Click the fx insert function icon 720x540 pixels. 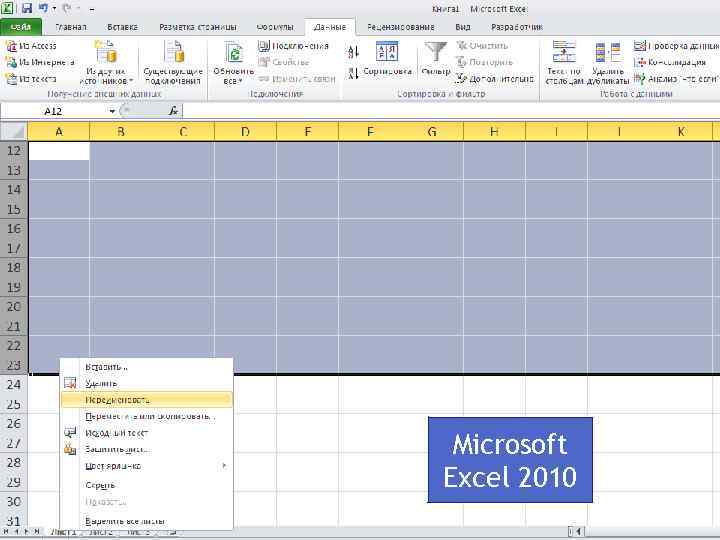[173, 111]
